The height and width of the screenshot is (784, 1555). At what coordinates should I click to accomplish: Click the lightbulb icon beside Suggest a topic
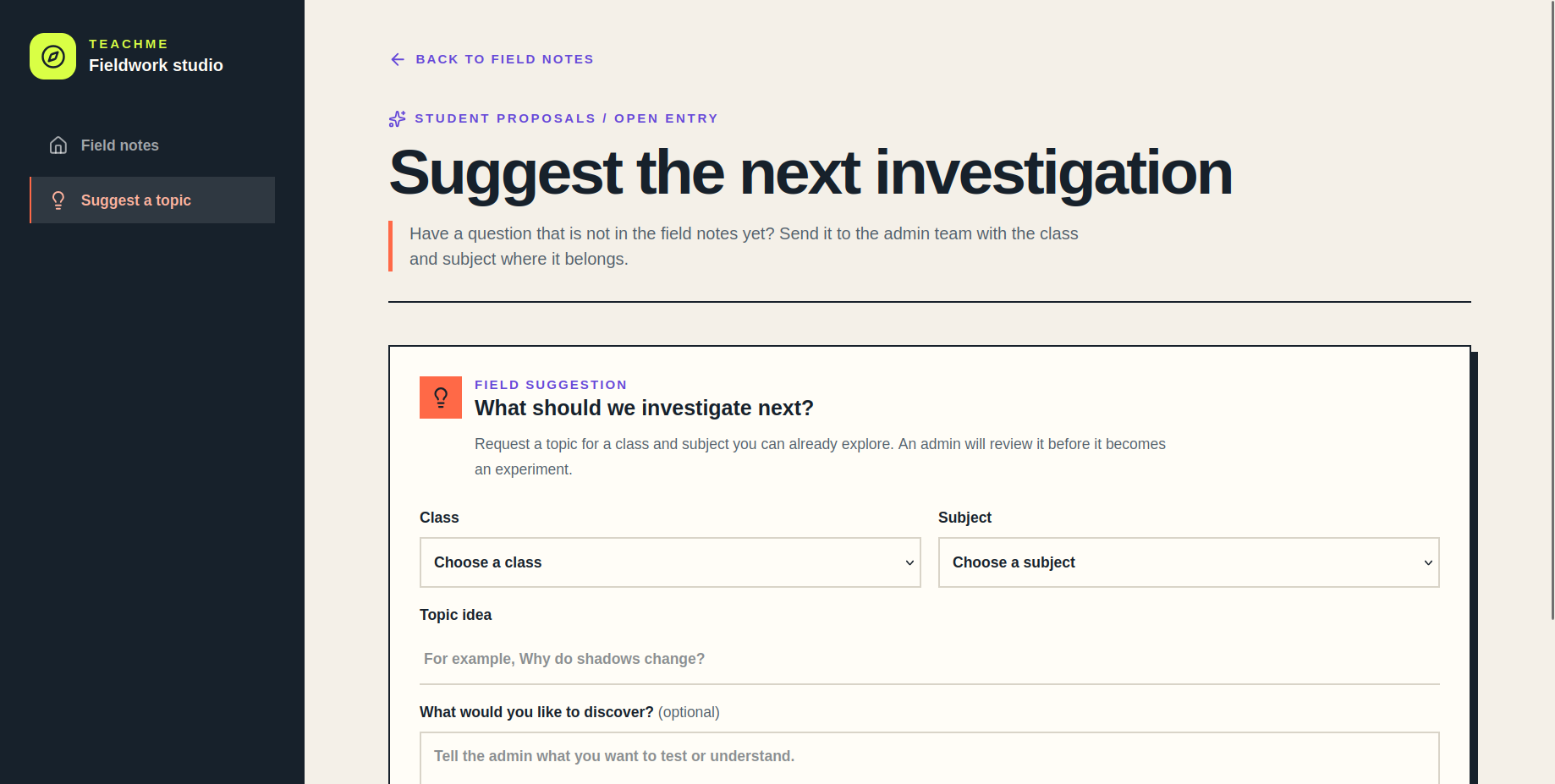(x=58, y=200)
